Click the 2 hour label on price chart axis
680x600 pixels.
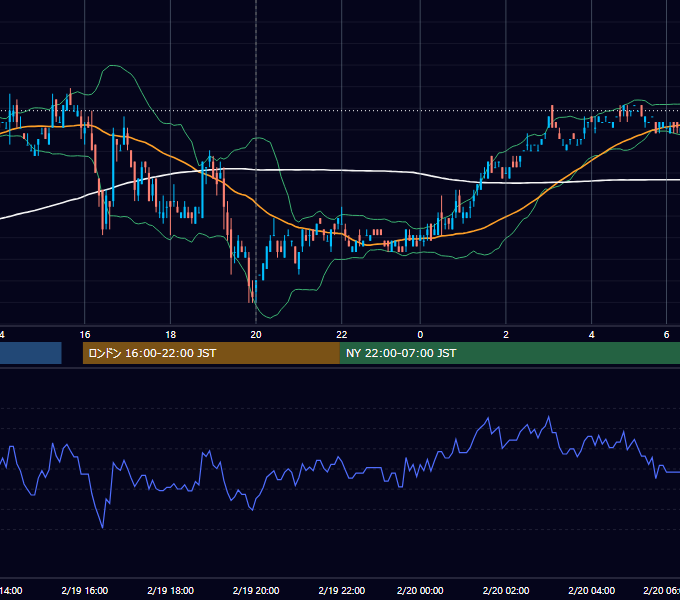(506, 335)
